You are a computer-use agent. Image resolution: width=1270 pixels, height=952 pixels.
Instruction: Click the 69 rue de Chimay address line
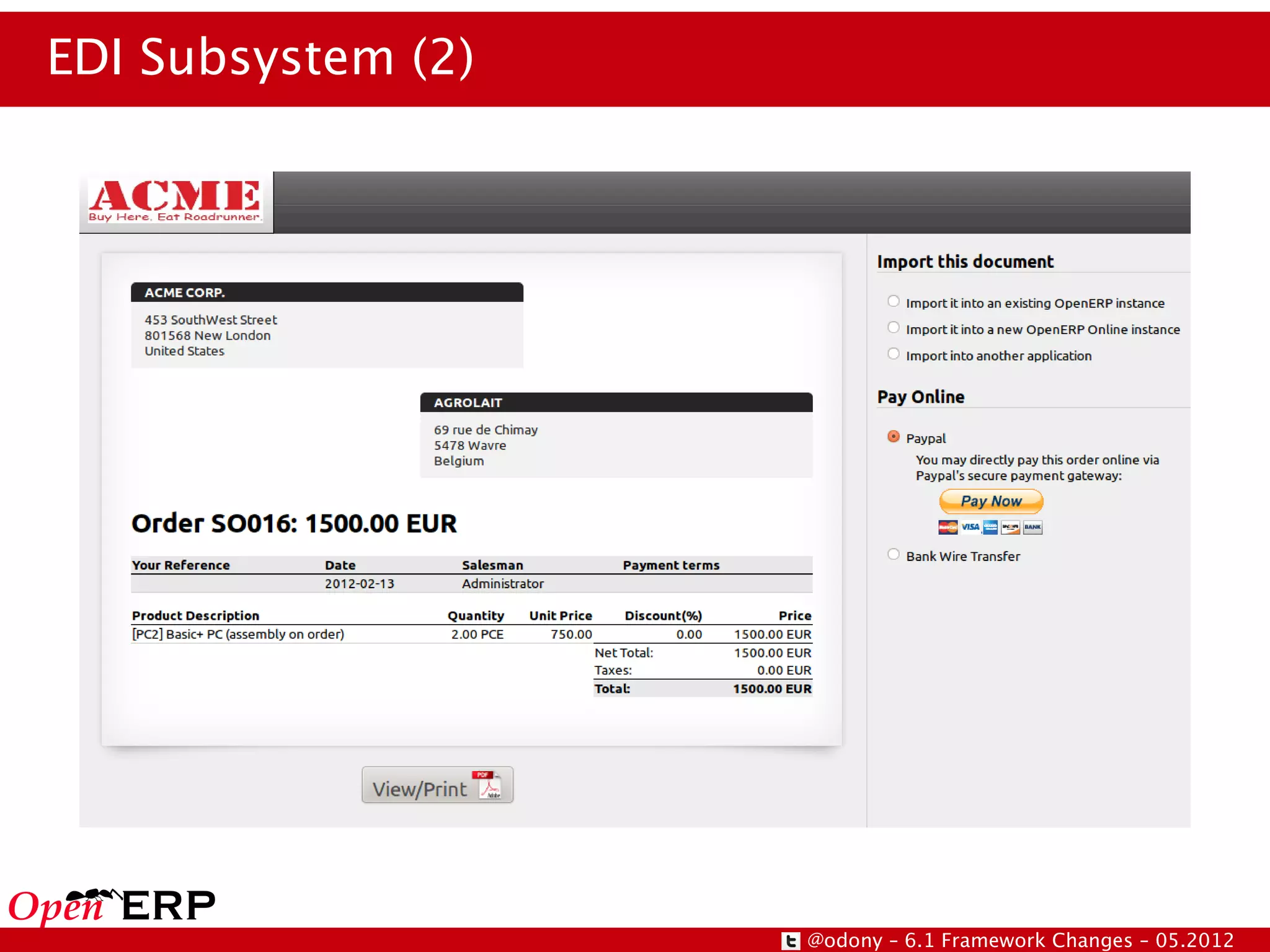point(486,430)
